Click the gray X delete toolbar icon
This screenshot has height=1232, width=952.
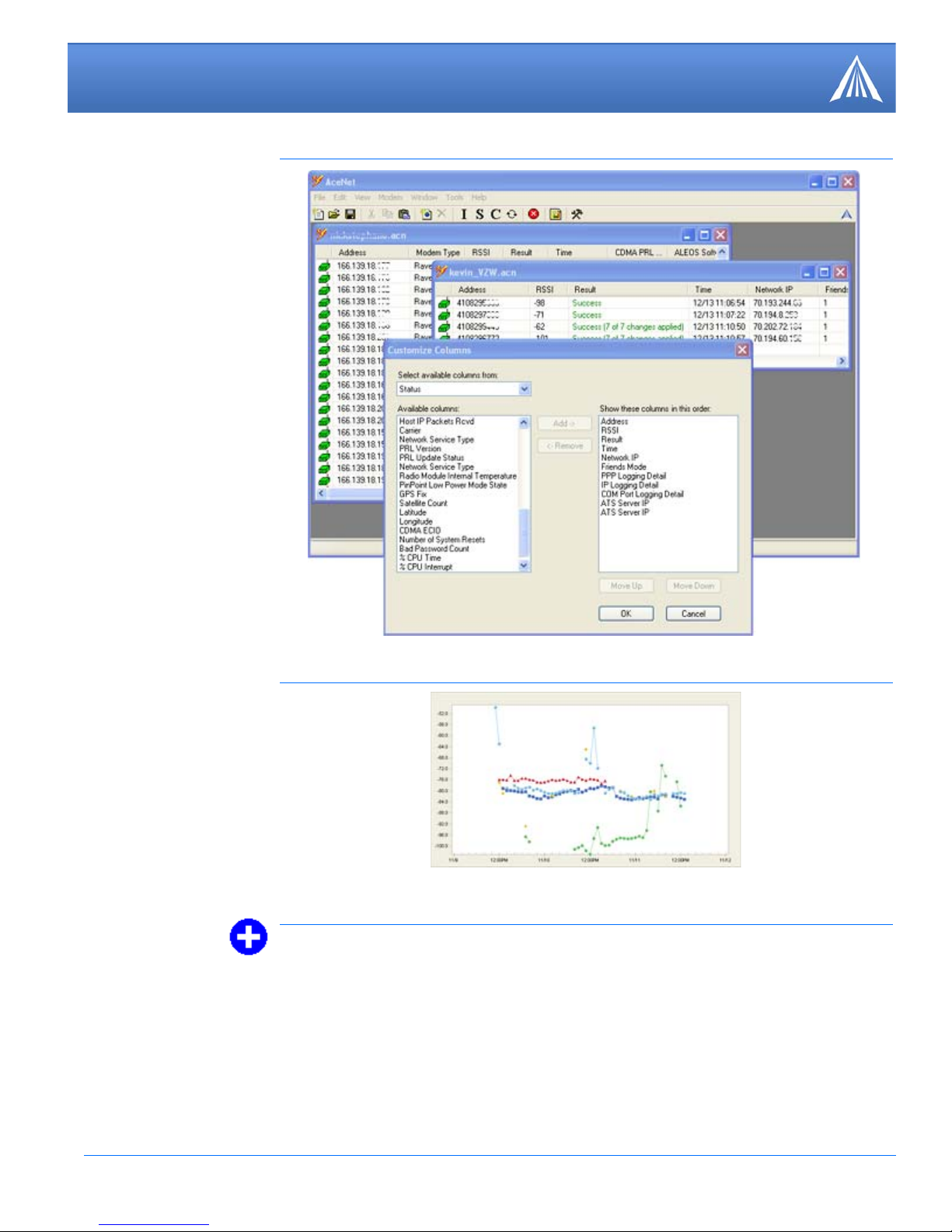point(441,214)
